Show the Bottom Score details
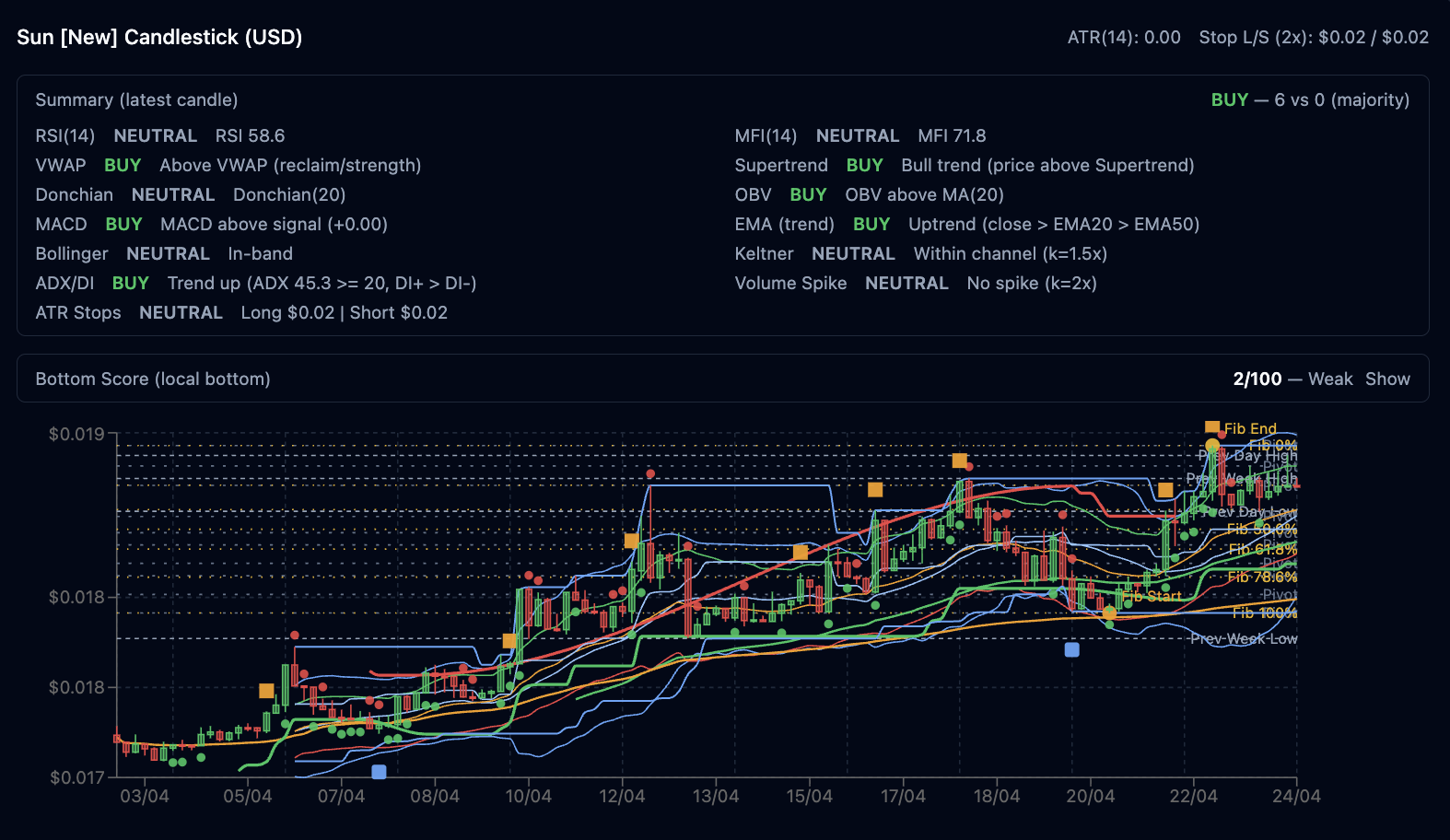The height and width of the screenshot is (840, 1450). [1387, 379]
